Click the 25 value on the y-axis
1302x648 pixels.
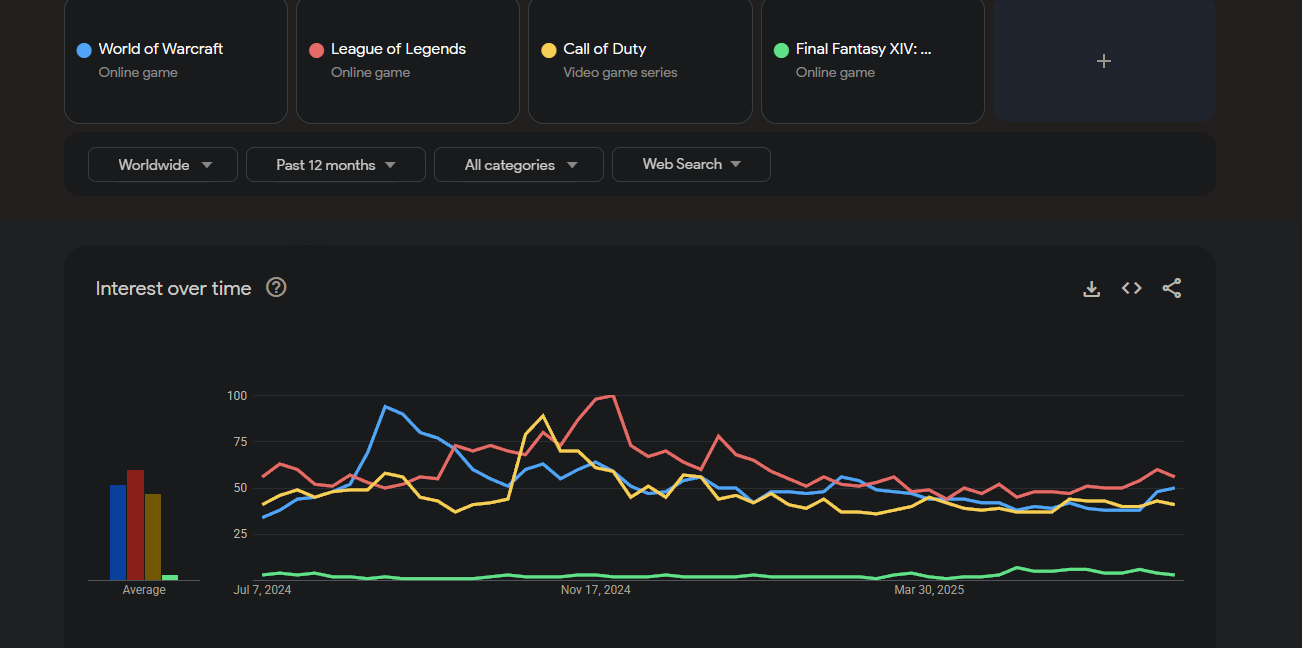click(x=239, y=534)
